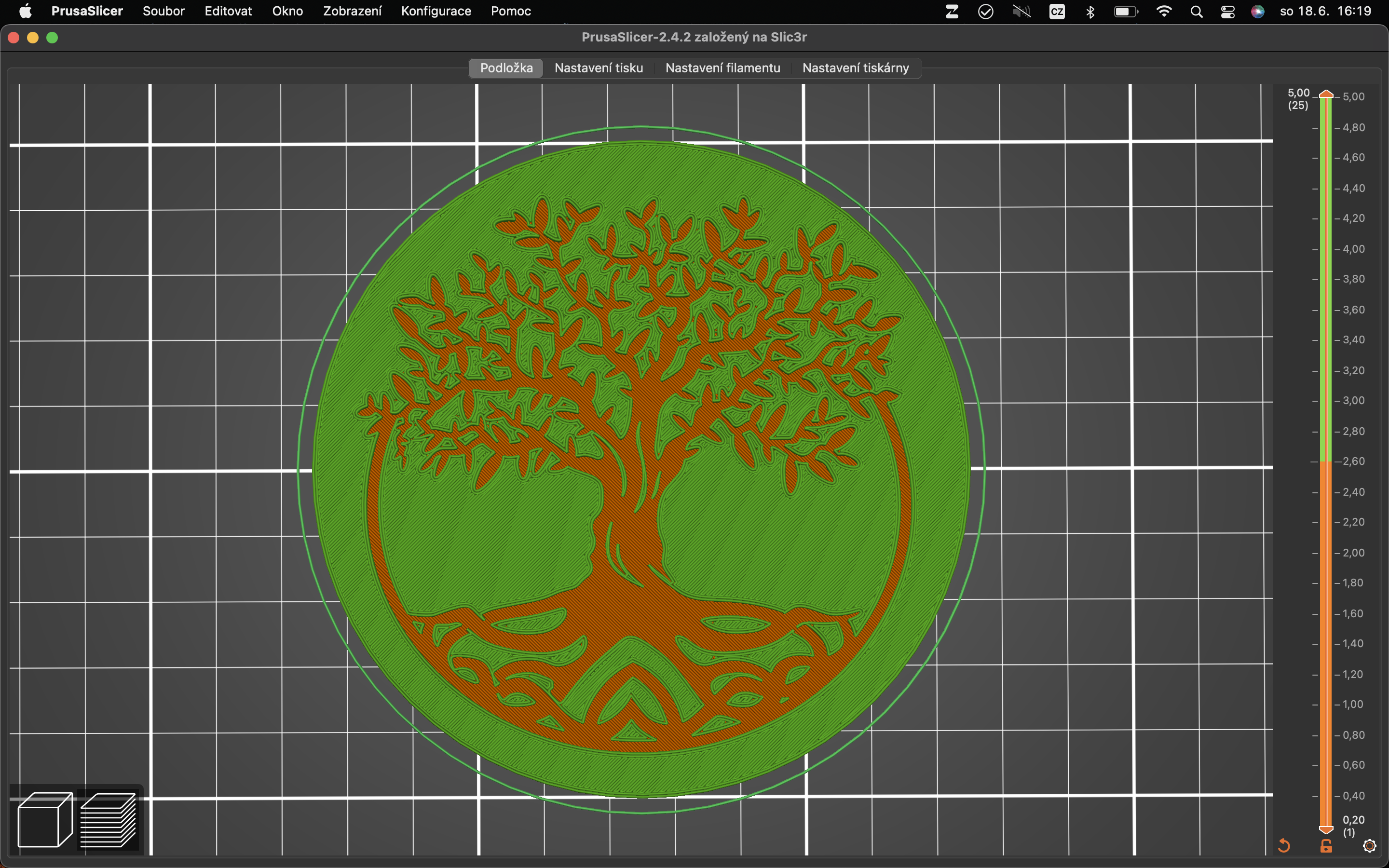Click the checkmark circle menu bar icon

click(985, 12)
